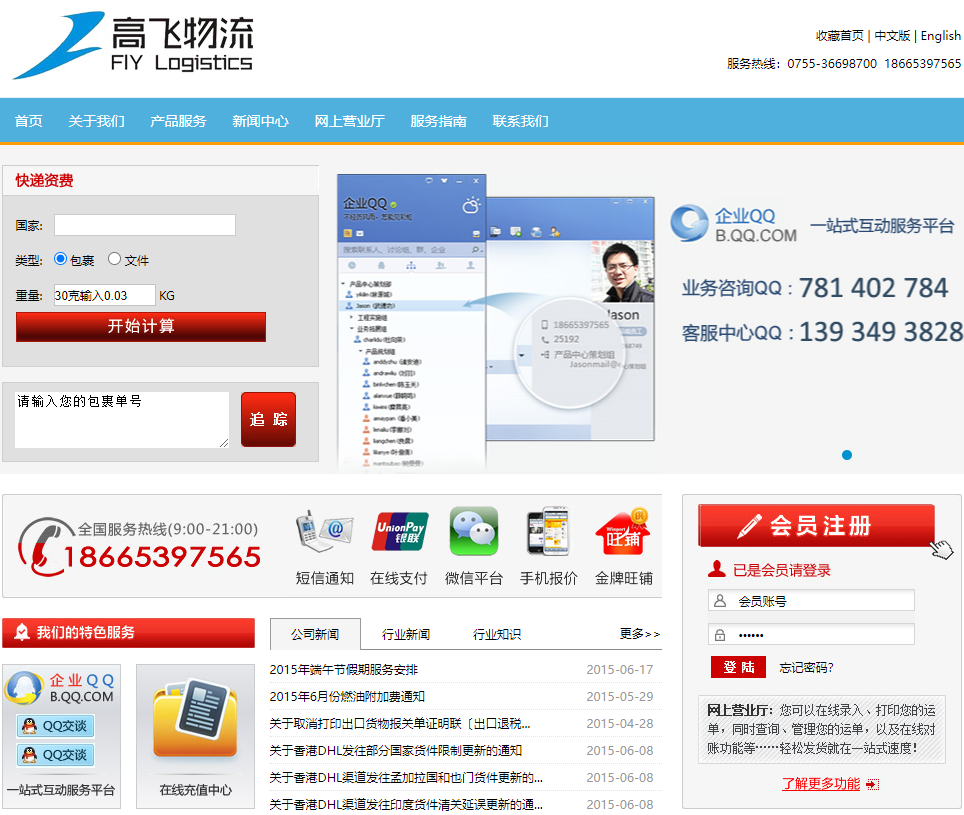This screenshot has height=815, width=964.
Task: Click the WeChat platform icon
Action: pos(473,533)
